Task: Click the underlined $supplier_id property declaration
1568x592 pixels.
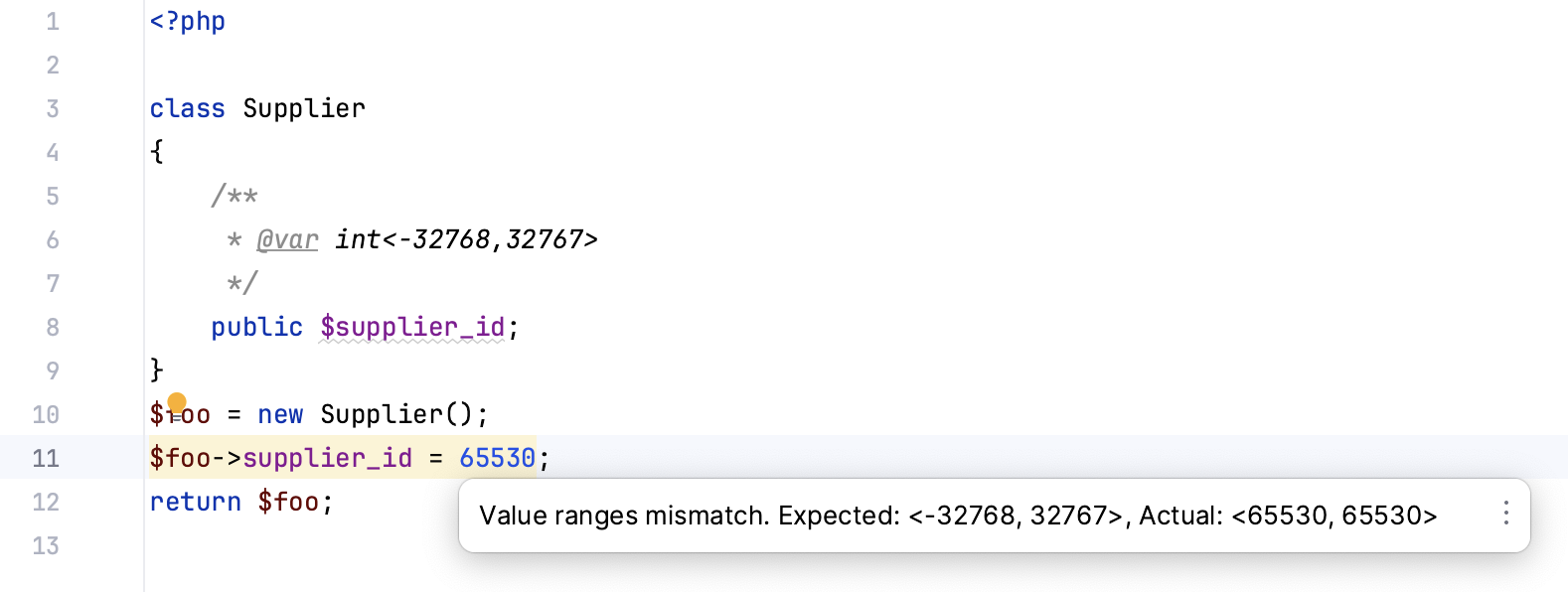Action: [411, 327]
